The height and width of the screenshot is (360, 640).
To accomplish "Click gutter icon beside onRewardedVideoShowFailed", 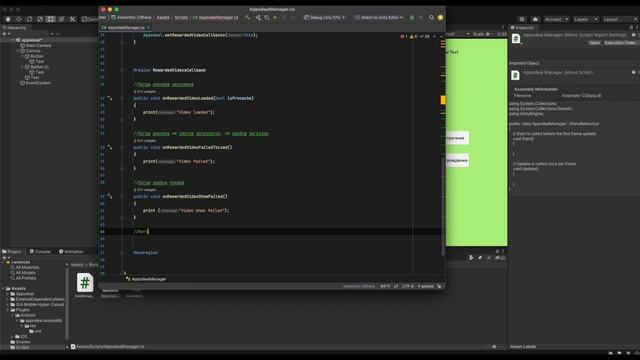I will [x=109, y=196].
